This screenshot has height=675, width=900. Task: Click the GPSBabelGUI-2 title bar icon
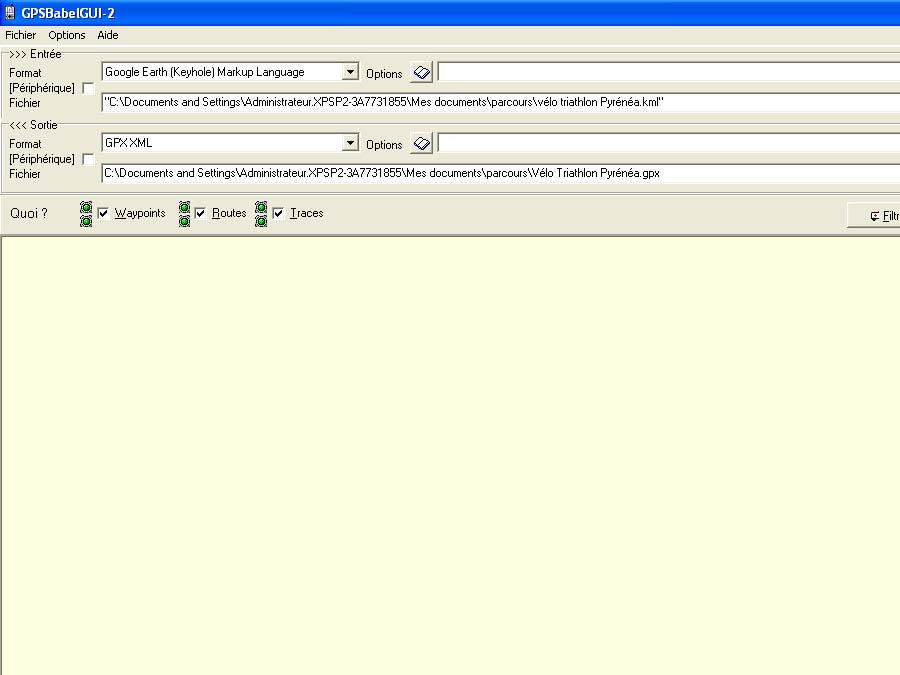tap(10, 12)
